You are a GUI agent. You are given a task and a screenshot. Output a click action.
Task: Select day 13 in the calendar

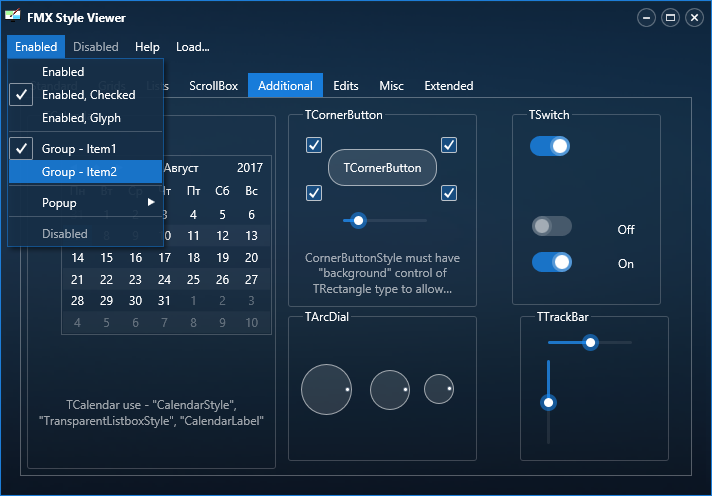pos(252,236)
